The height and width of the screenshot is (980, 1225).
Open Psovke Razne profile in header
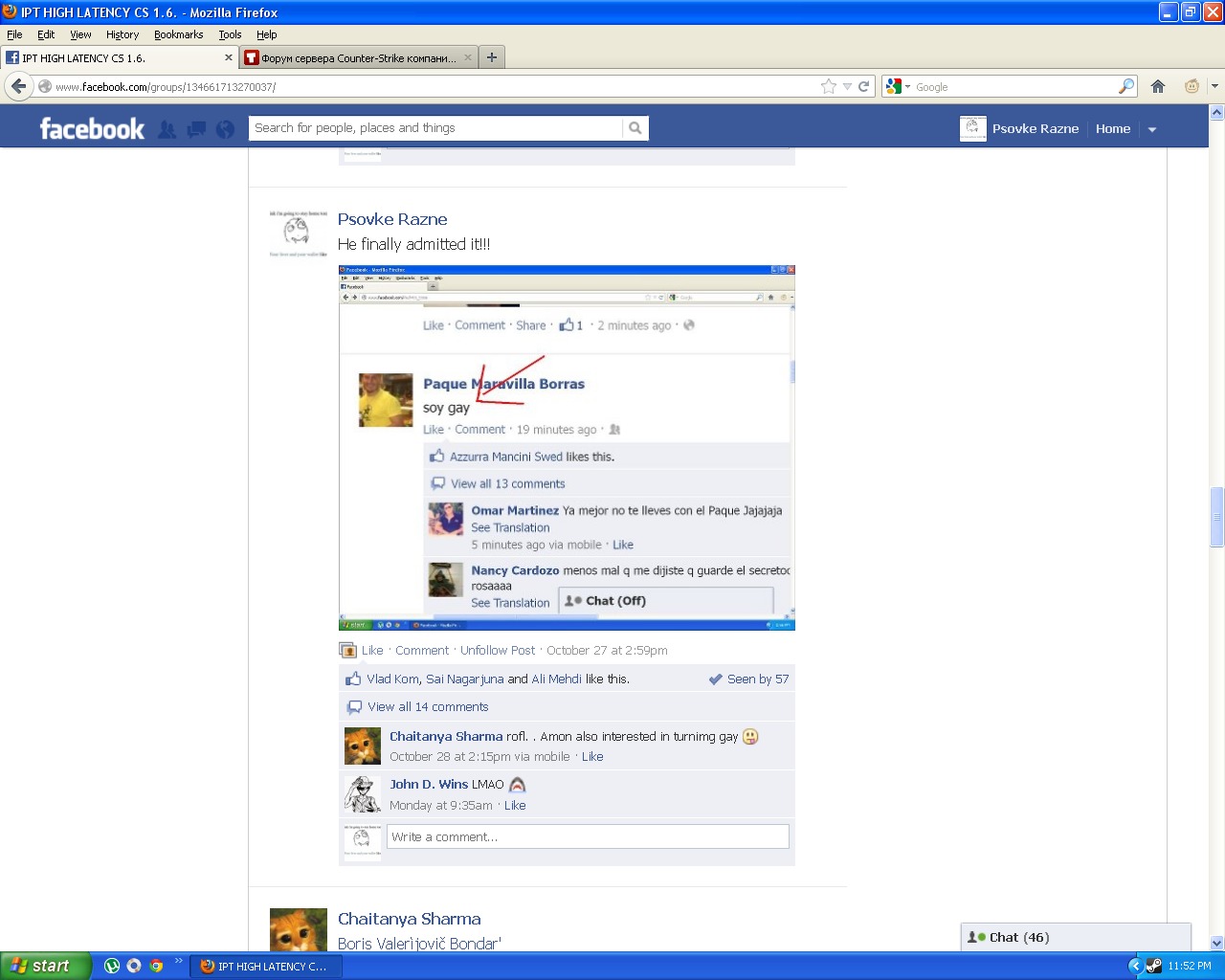click(x=1036, y=128)
